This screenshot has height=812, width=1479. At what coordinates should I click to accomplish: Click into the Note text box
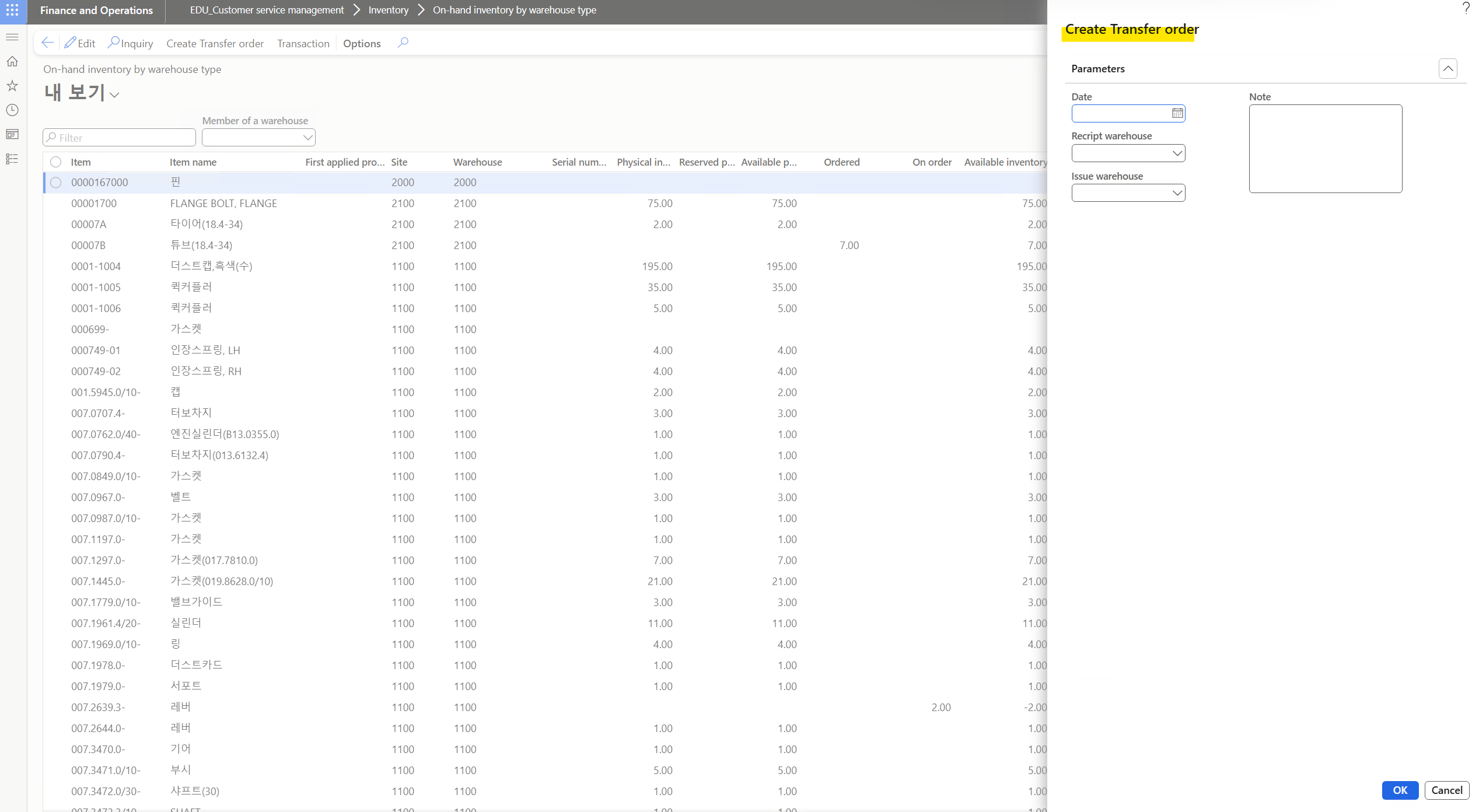pos(1325,149)
